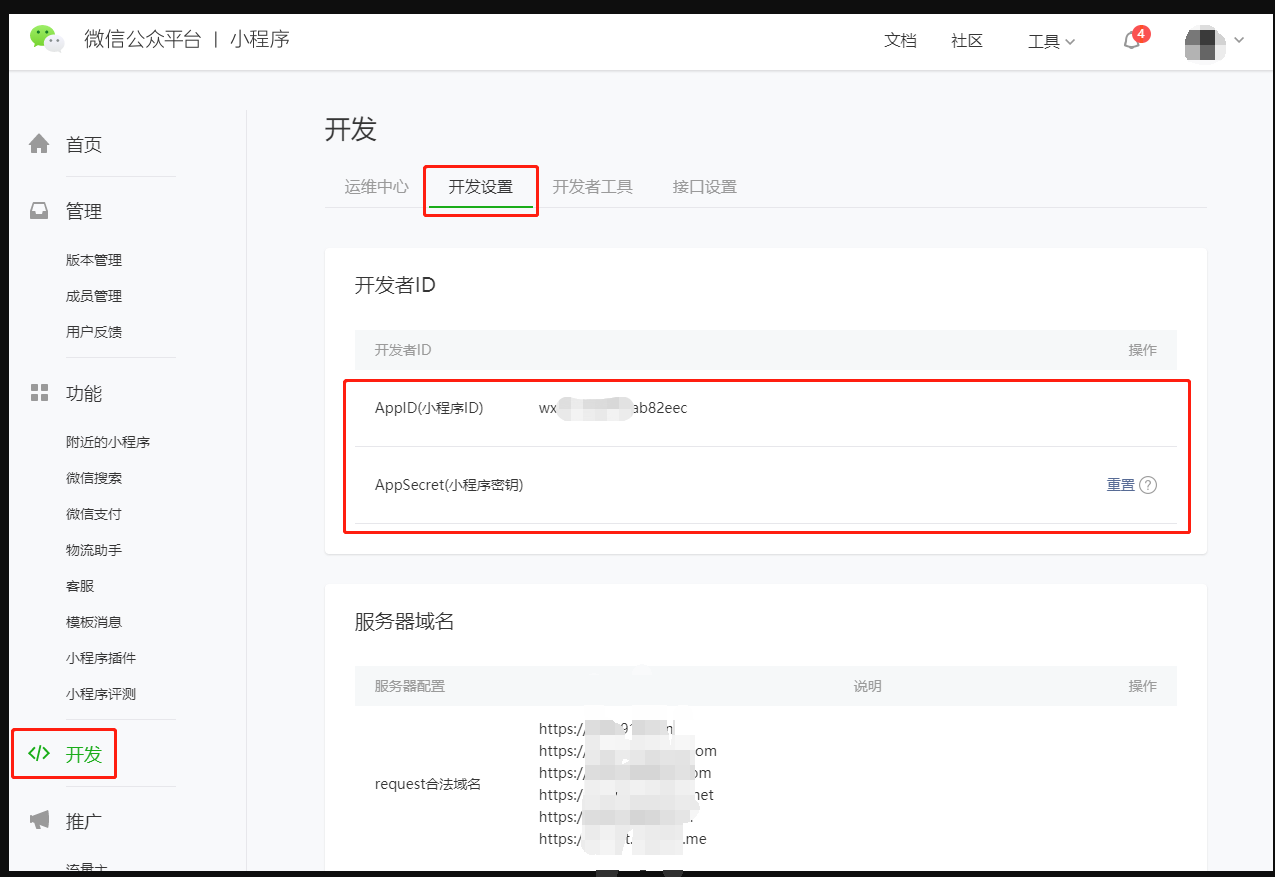Viewport: 1275px width, 877px height.
Task: Open 模板消息 in the sidebar
Action: coord(94,622)
